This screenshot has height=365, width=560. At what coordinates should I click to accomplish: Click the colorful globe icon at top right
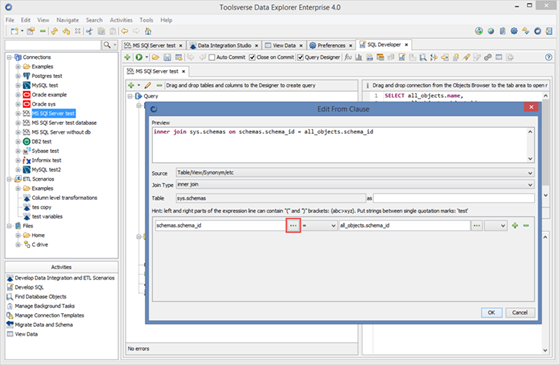tap(479, 31)
